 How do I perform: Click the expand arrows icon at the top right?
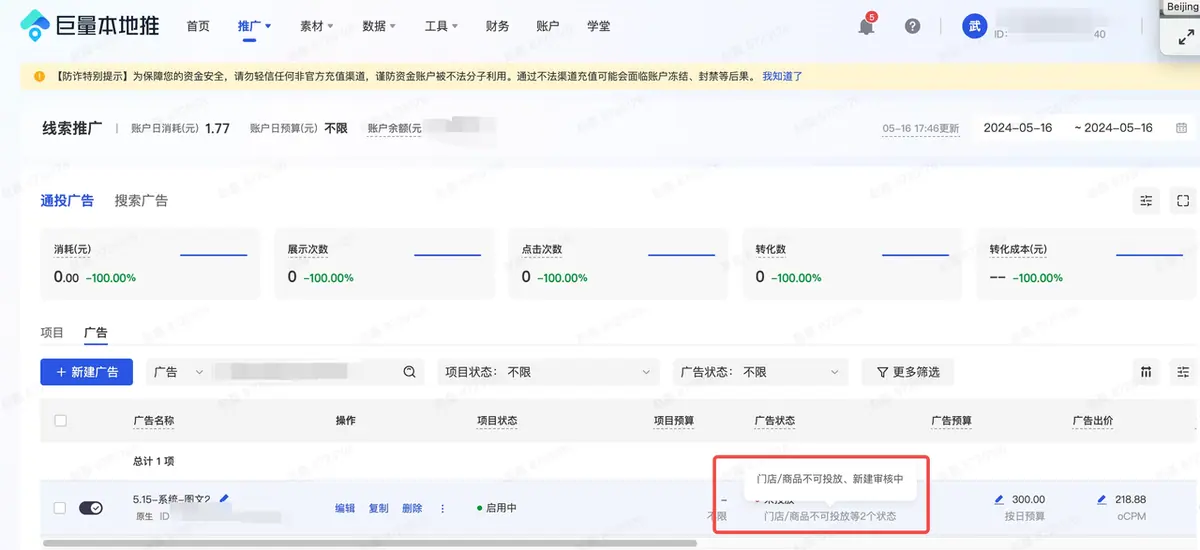(x=1186, y=39)
